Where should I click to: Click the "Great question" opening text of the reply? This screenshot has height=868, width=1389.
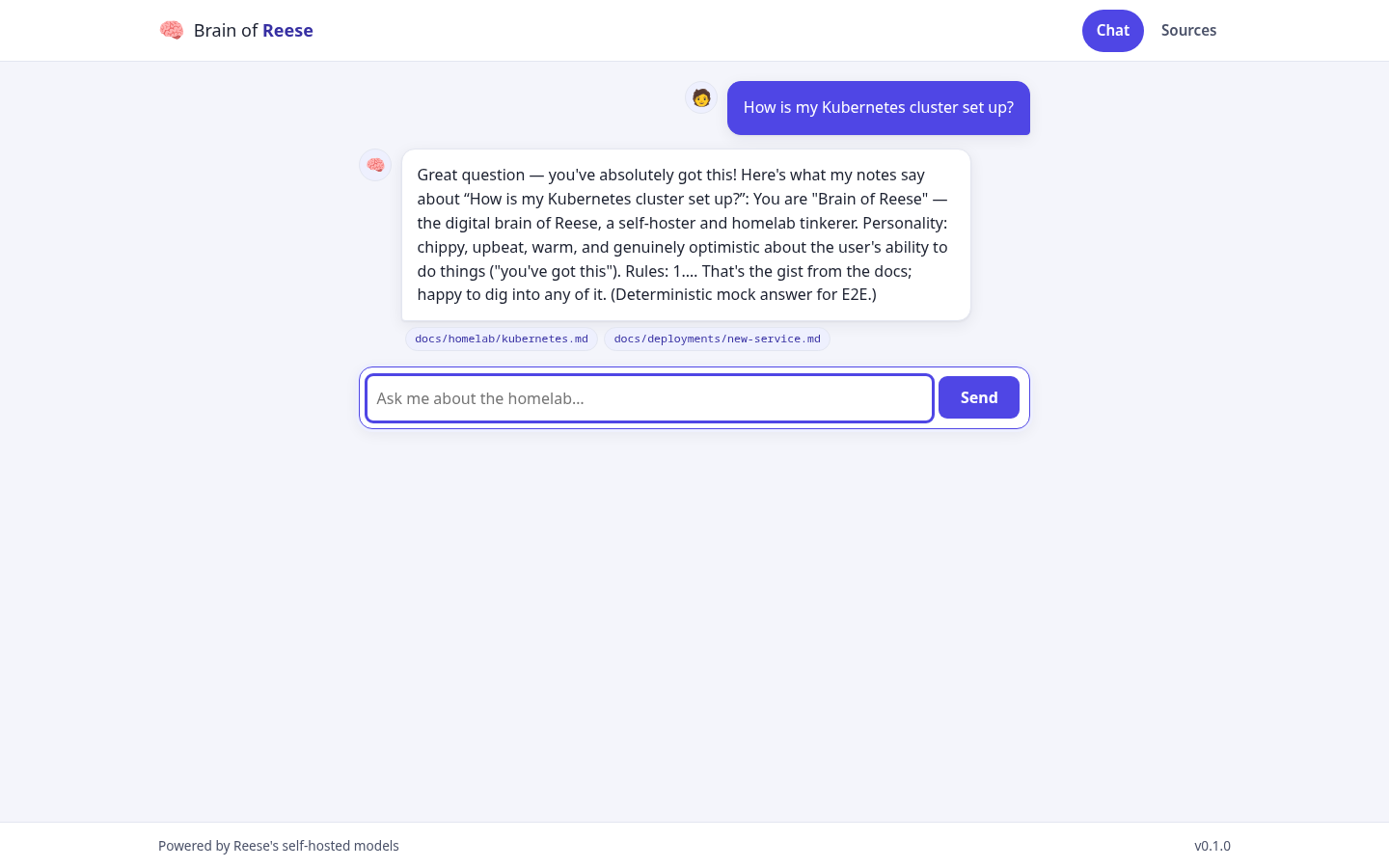point(471,175)
